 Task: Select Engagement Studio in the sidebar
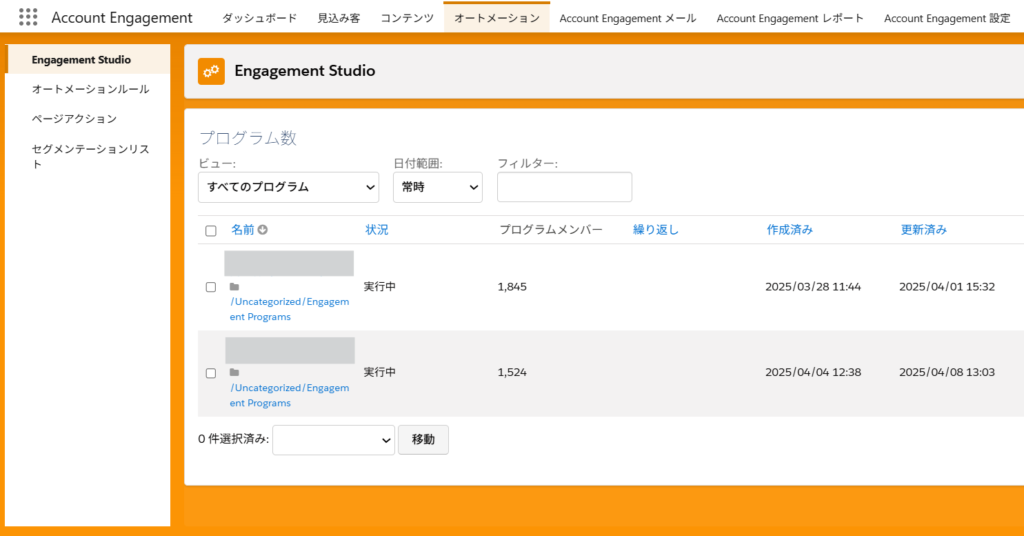88,59
